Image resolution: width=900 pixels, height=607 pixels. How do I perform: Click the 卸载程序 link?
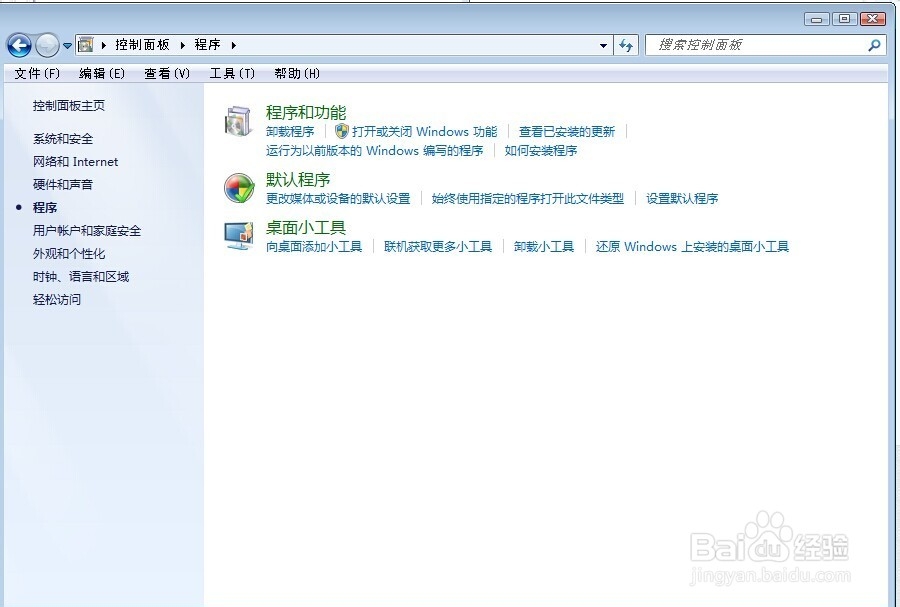pyautogui.click(x=289, y=131)
